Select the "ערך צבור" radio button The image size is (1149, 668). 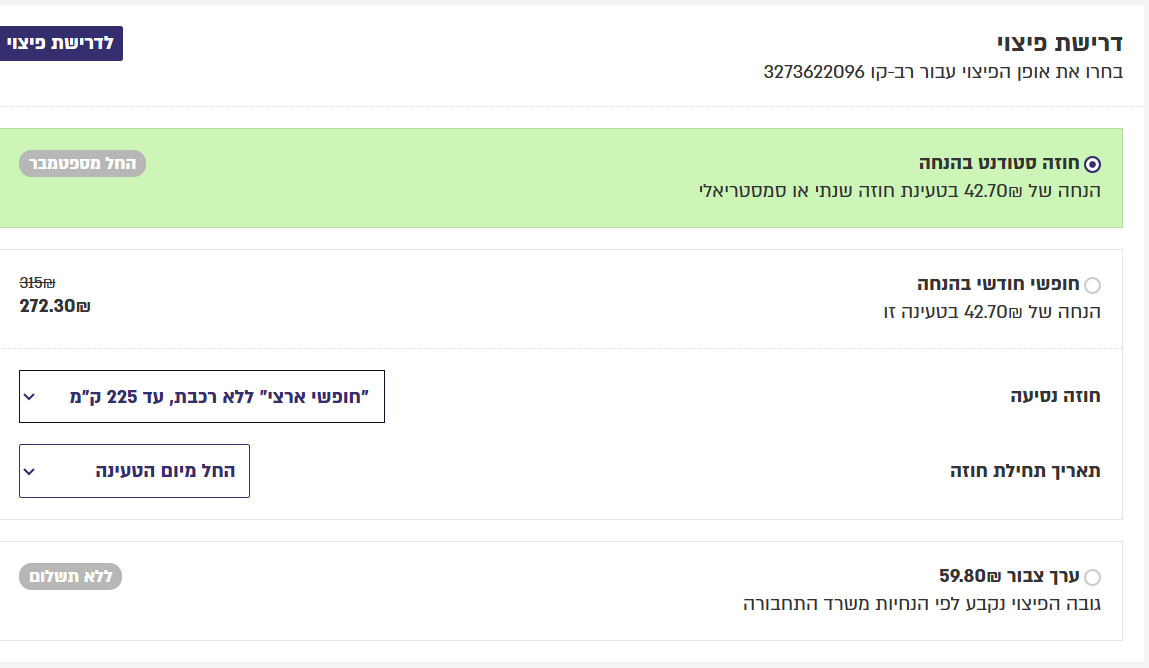tap(1092, 577)
